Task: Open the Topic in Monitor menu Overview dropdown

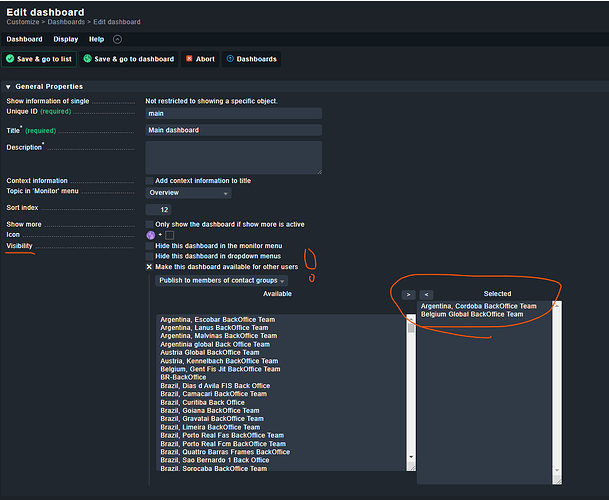Action: click(188, 193)
